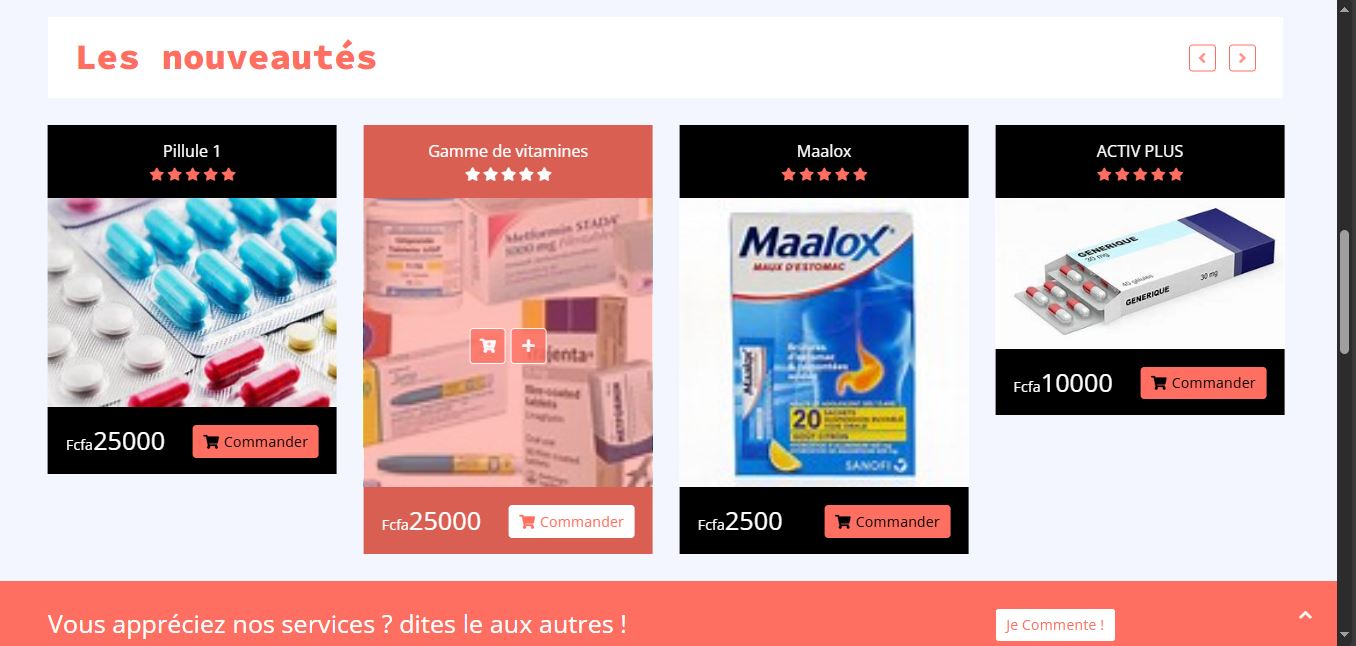The width and height of the screenshot is (1356, 646).
Task: Click the star rating under Maalox title
Action: [x=824, y=174]
